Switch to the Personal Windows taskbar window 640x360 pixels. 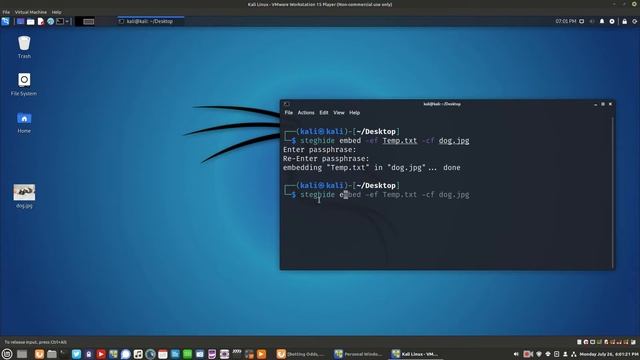tap(358, 354)
